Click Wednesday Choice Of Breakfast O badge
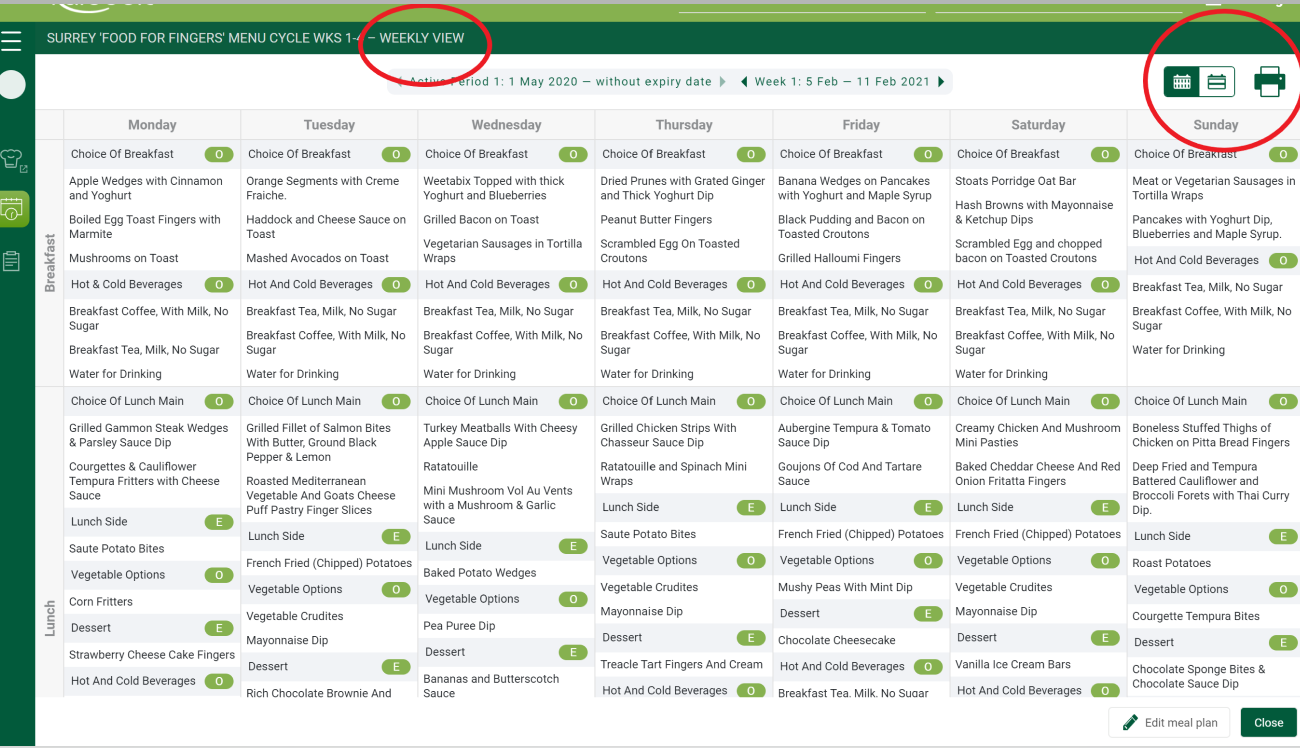 pyautogui.click(x=573, y=154)
